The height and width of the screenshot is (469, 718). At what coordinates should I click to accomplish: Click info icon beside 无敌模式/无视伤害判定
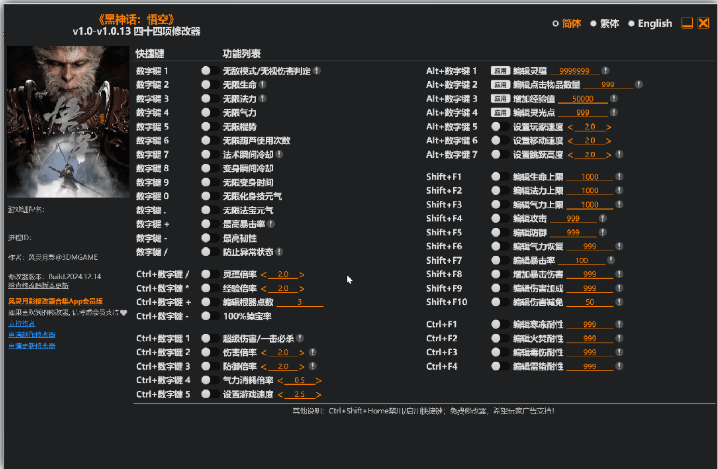(x=317, y=71)
